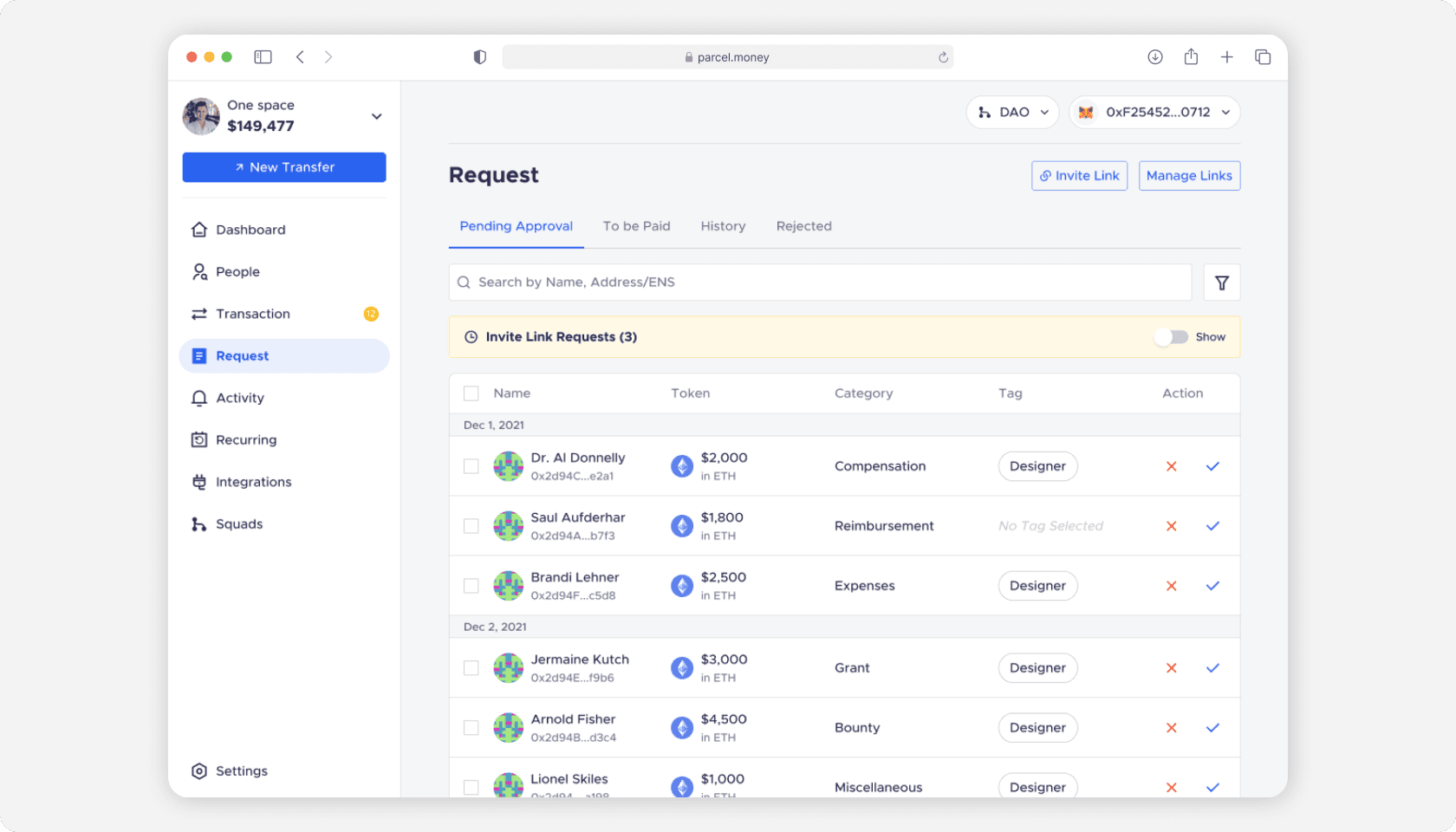The height and width of the screenshot is (832, 1456).
Task: Open Integrations in the sidebar
Action: coord(284,482)
